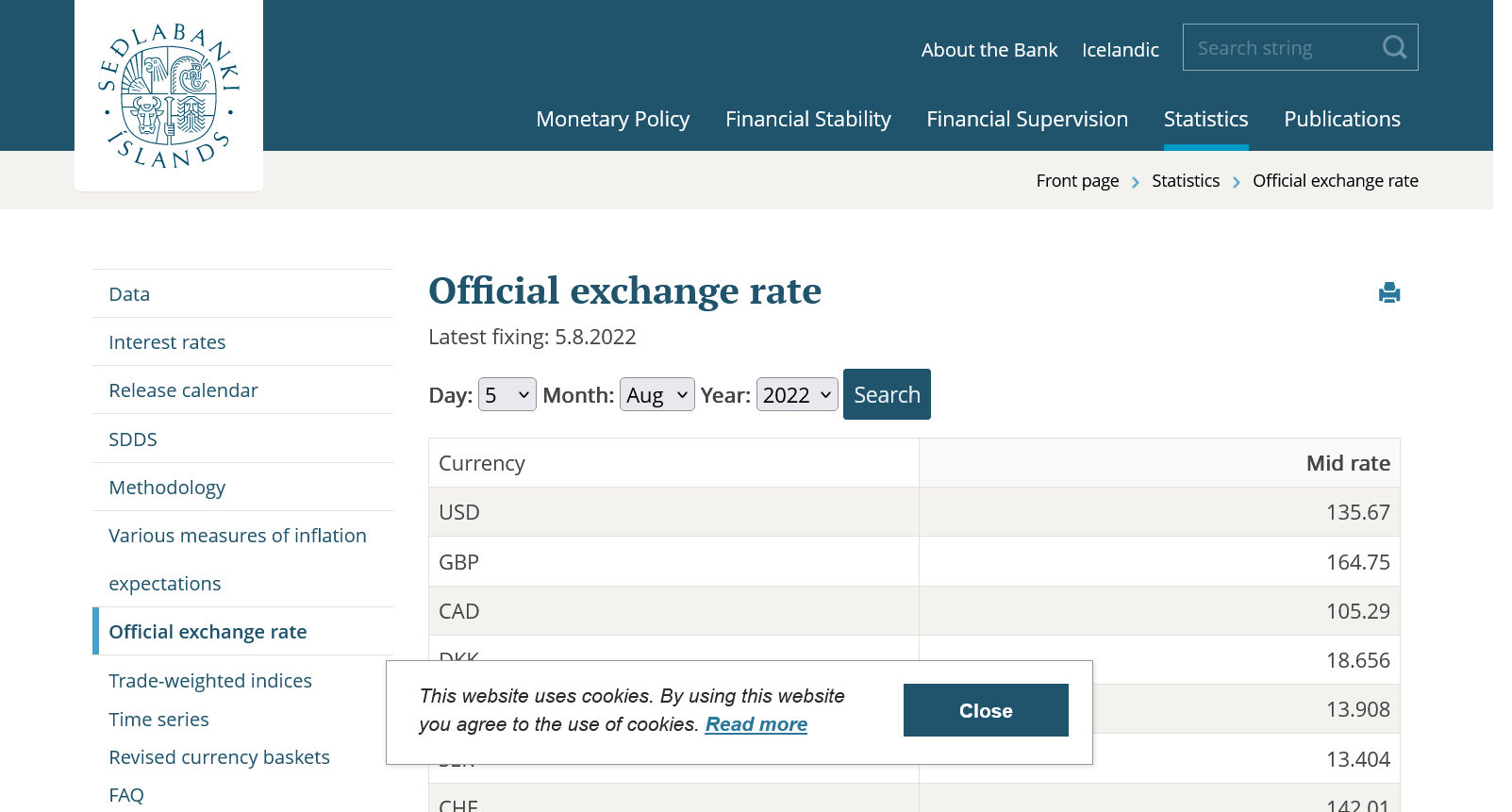Open Financial Supervision in navigation
Screen dimensions: 1512x812
point(1026,119)
